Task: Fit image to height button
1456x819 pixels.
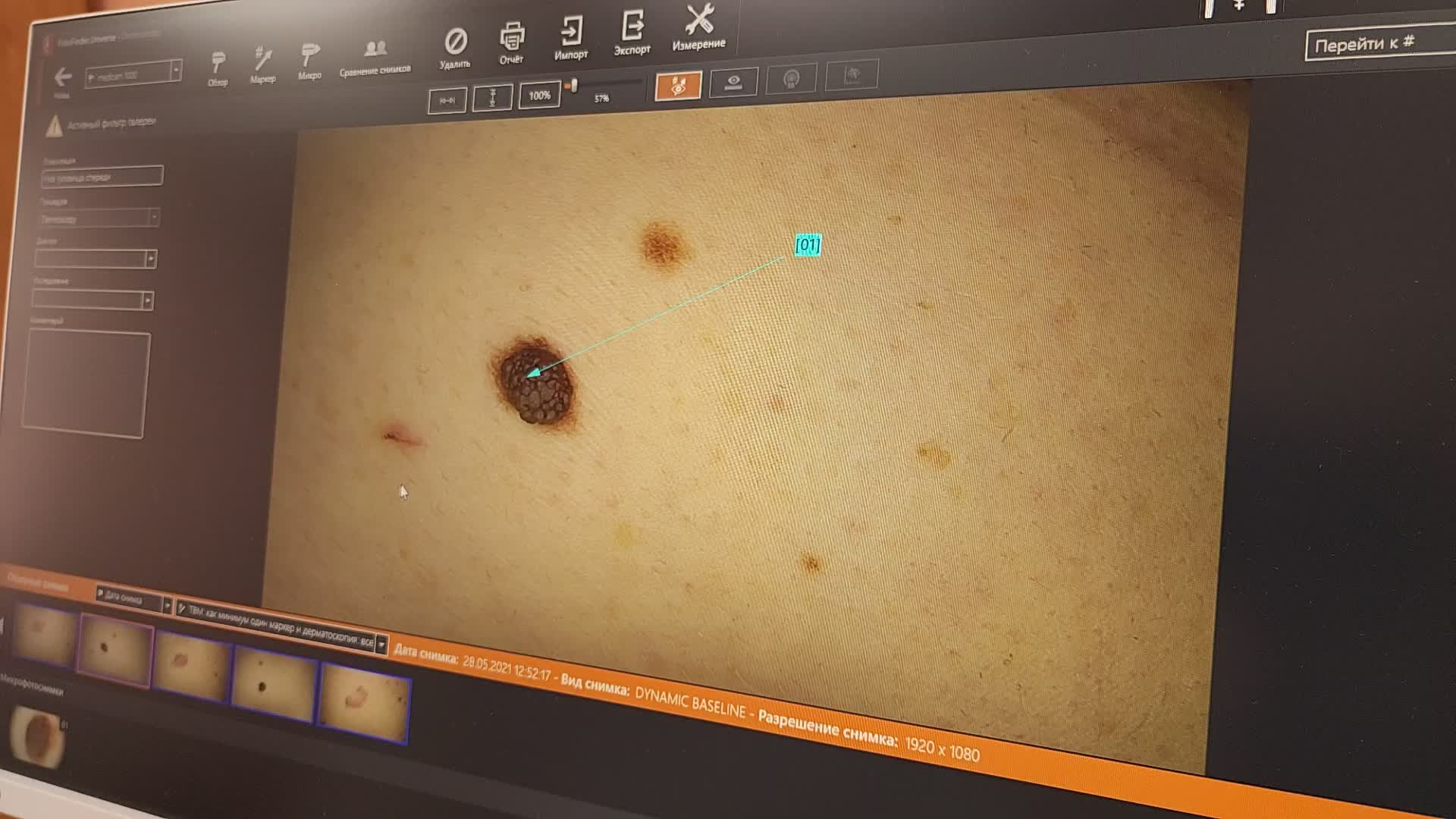Action: (492, 97)
